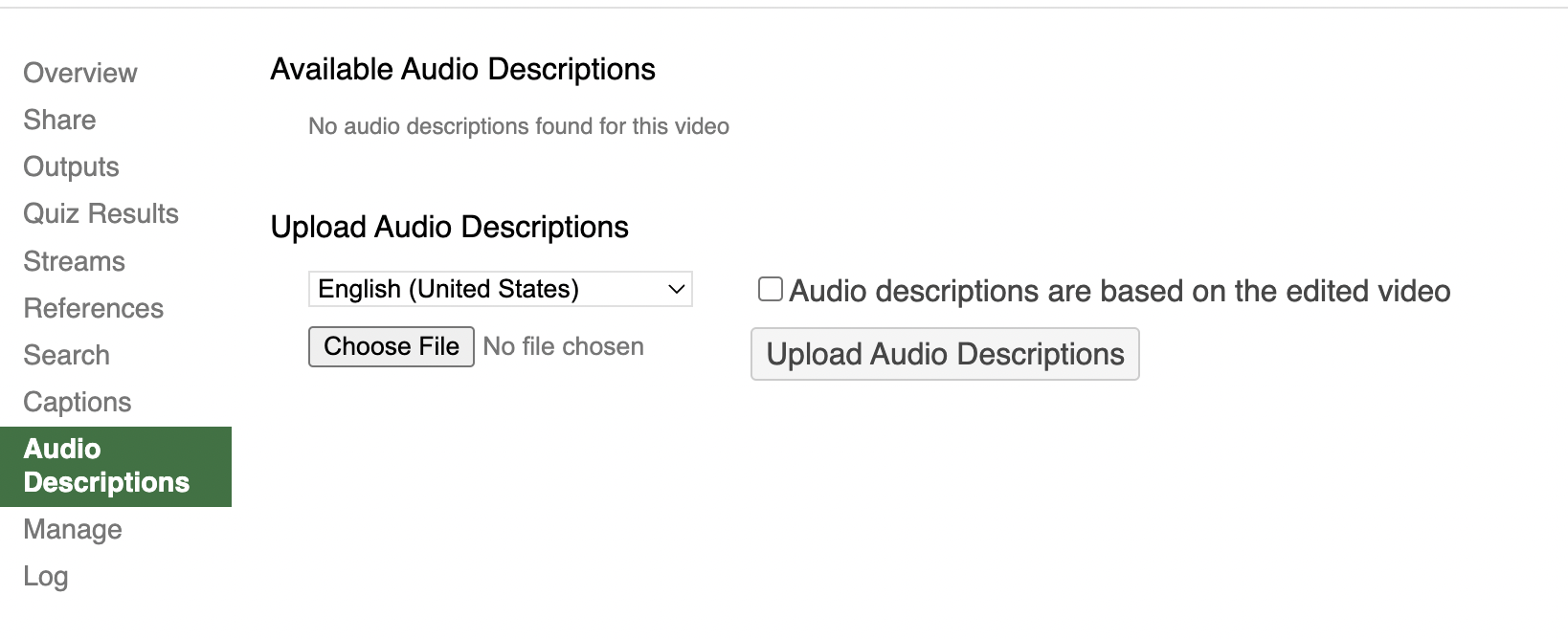This screenshot has width=1568, height=639.
Task: Click the Choose File button
Action: pyautogui.click(x=391, y=346)
